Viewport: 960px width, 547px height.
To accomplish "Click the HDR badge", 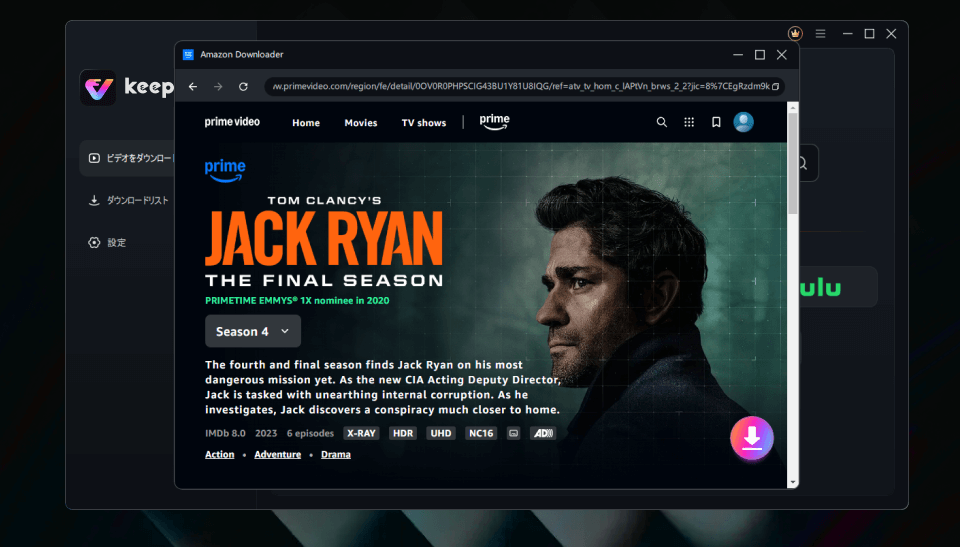I will (x=403, y=433).
